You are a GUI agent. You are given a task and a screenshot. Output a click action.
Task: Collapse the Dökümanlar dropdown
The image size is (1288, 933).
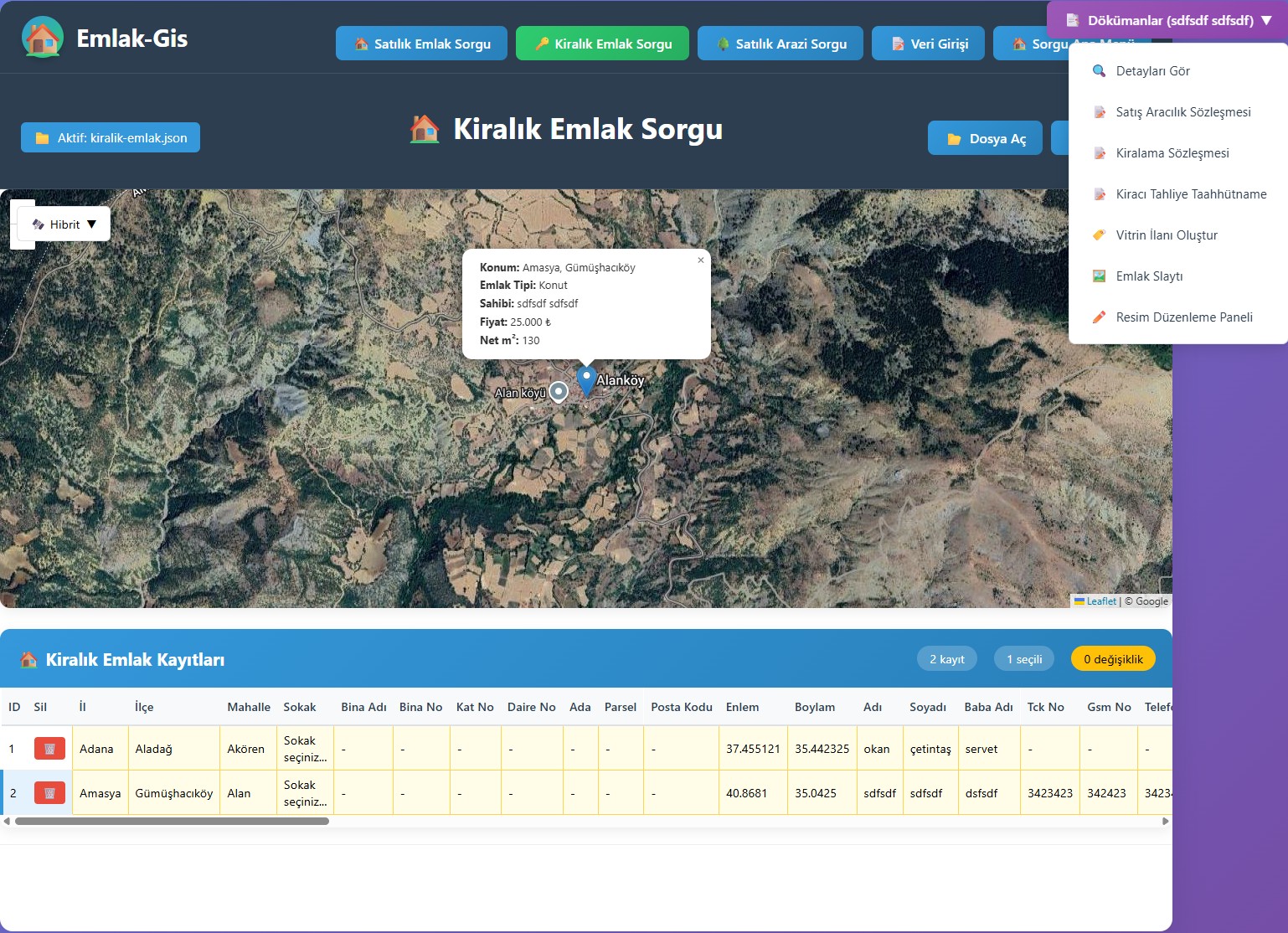point(1168,20)
